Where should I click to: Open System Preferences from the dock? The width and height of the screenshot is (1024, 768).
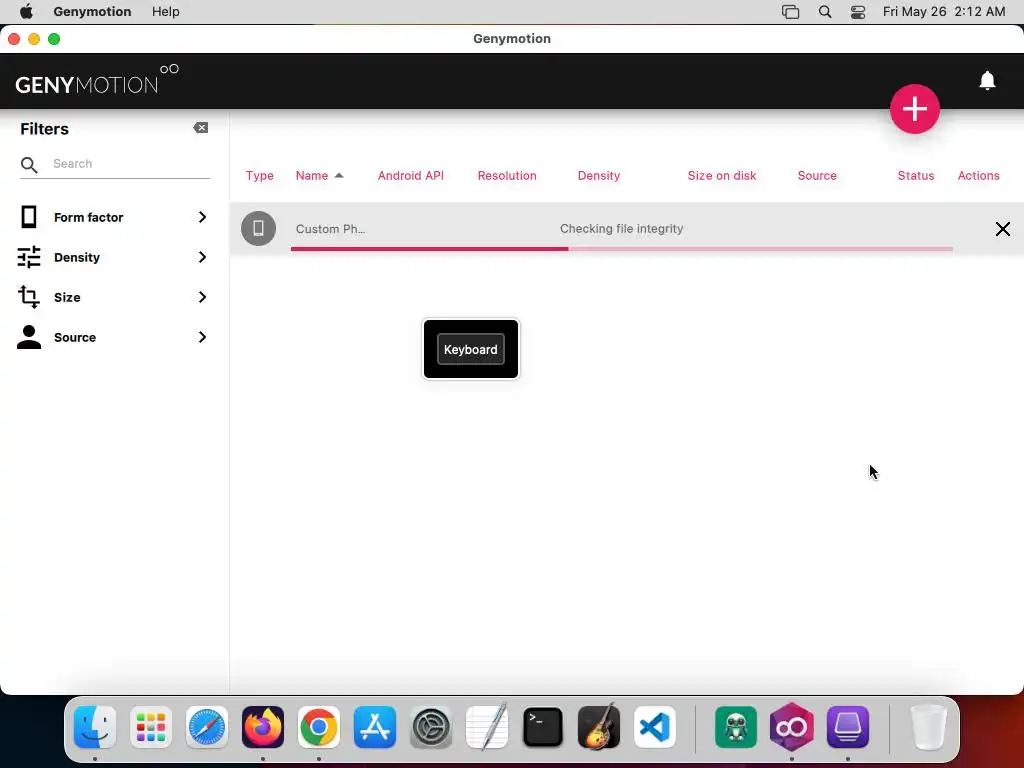click(431, 727)
